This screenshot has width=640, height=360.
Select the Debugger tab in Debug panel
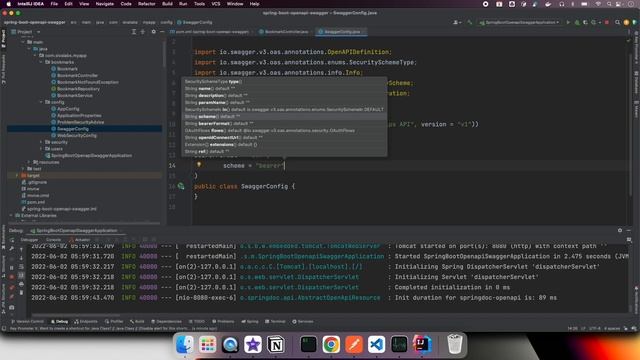[x=29, y=240]
